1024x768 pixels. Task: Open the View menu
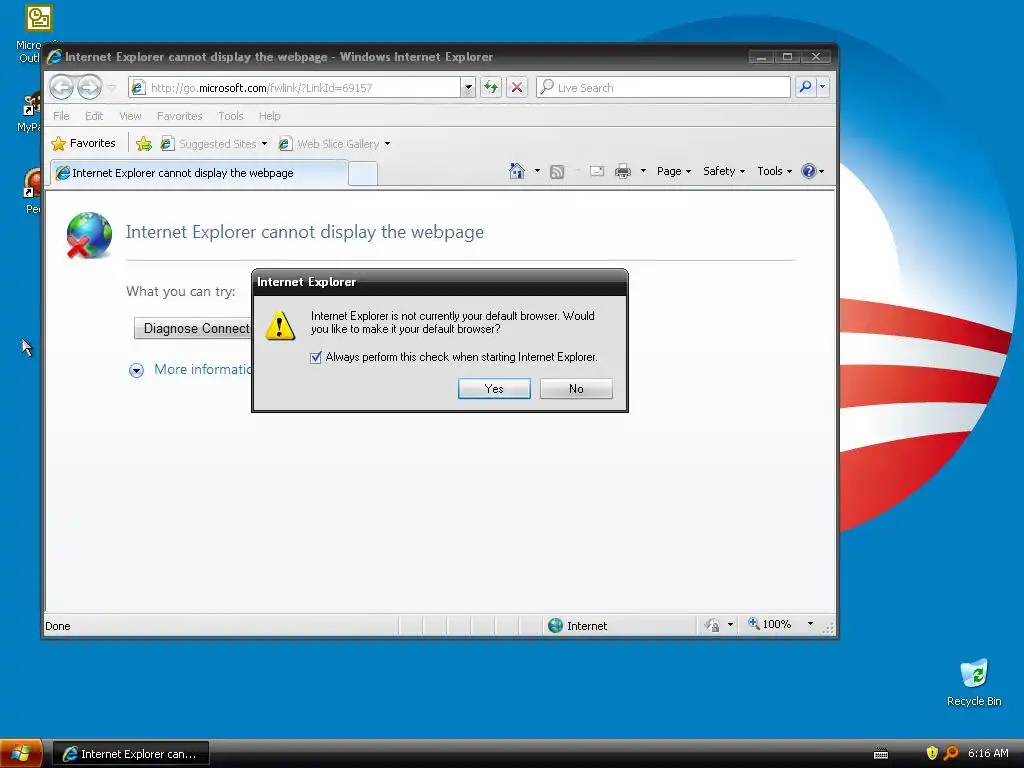click(x=130, y=116)
